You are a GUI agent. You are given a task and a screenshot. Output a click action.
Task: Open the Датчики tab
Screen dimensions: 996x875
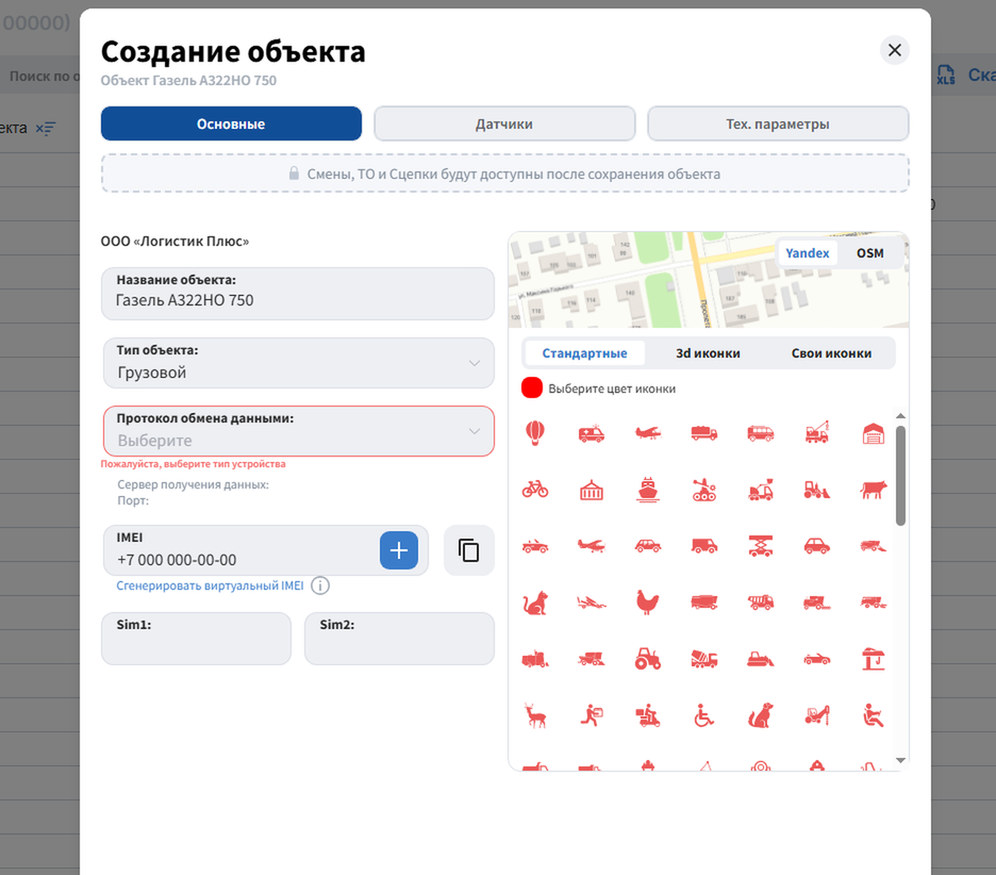click(504, 124)
